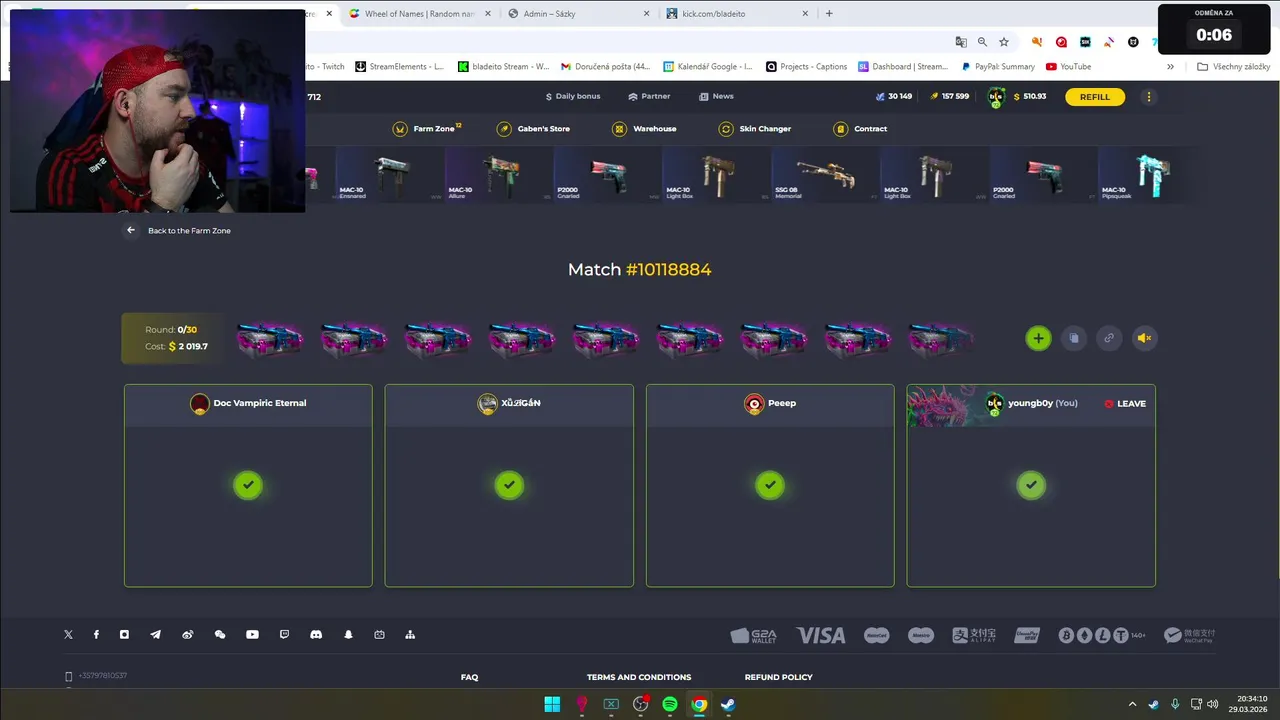Toggle the ready checkmark in XüžigåN's card

click(x=509, y=485)
